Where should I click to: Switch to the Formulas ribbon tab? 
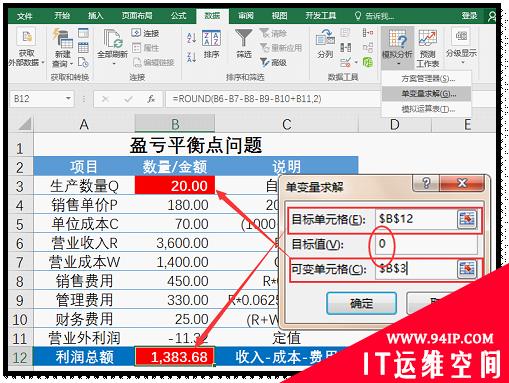(x=178, y=15)
